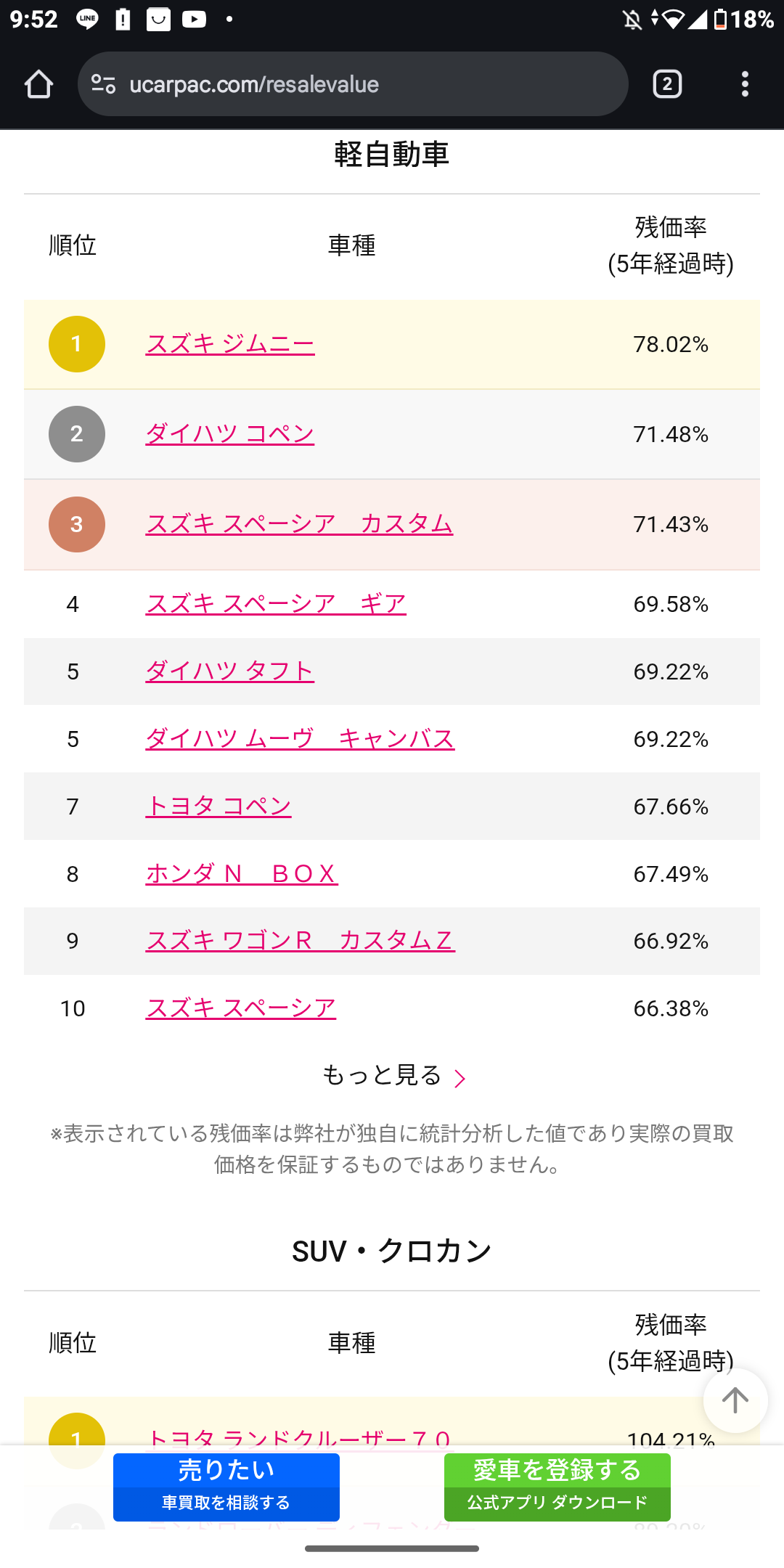The height and width of the screenshot is (1568, 784).
Task: Tap the bronze rank 3 badge
Action: click(77, 524)
